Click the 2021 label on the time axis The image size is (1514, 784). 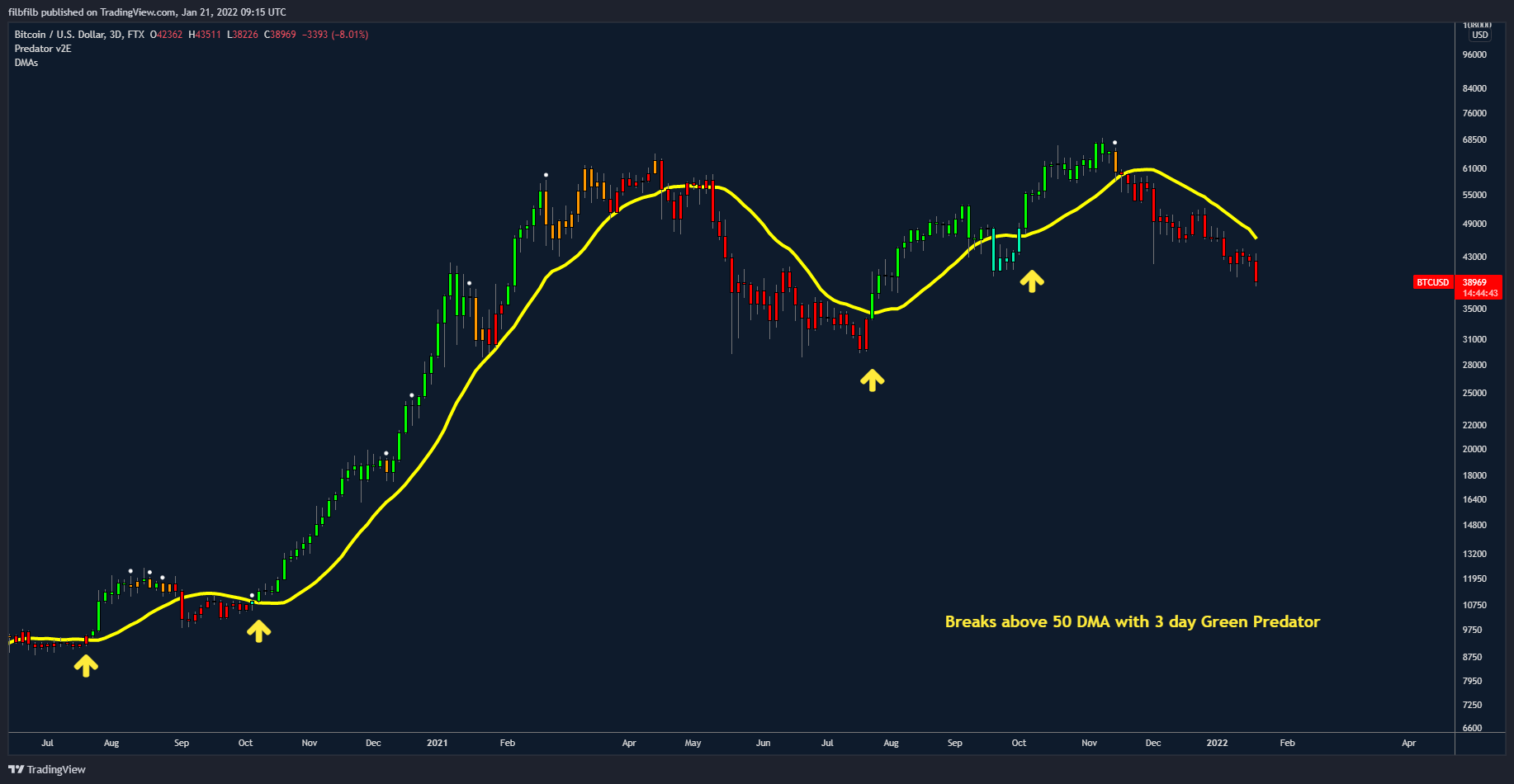click(437, 743)
